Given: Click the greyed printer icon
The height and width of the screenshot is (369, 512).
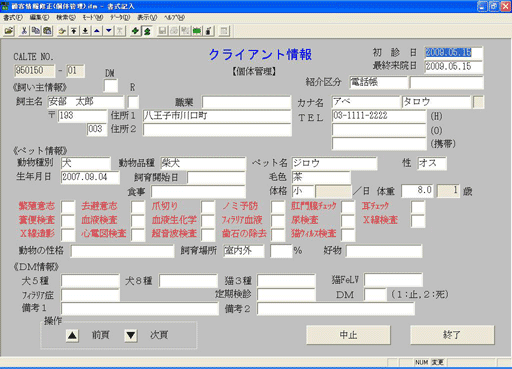Looking at the screenshot, I should (174, 31).
